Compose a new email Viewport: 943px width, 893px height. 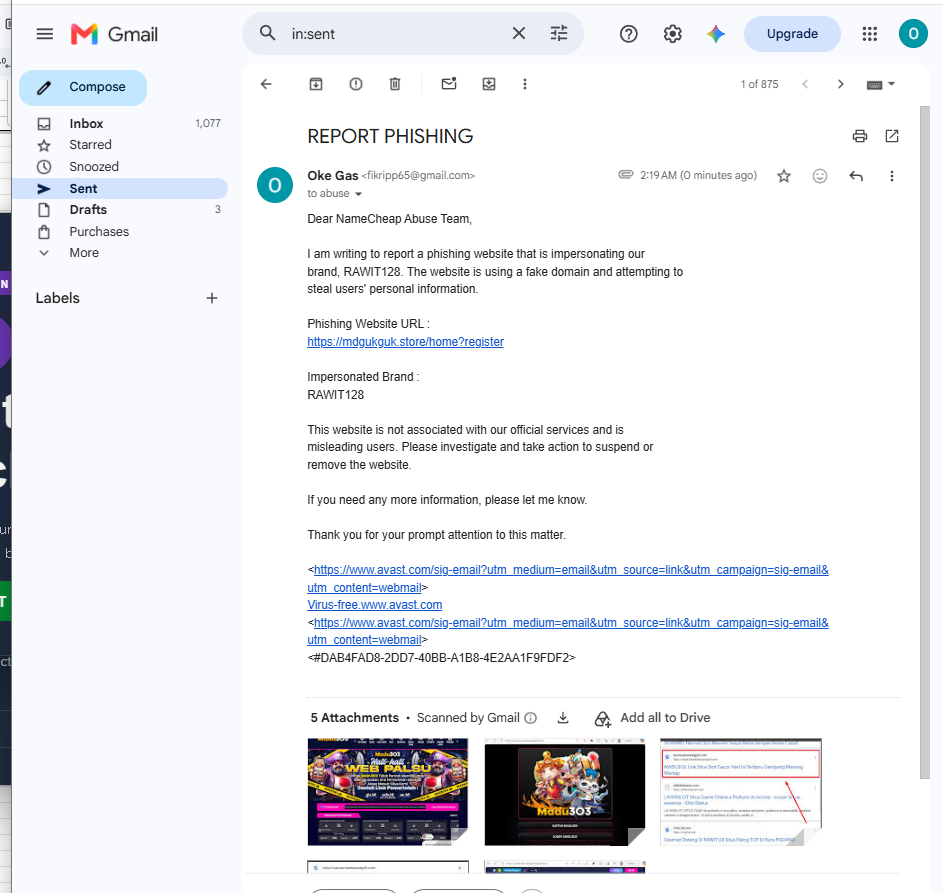[83, 87]
